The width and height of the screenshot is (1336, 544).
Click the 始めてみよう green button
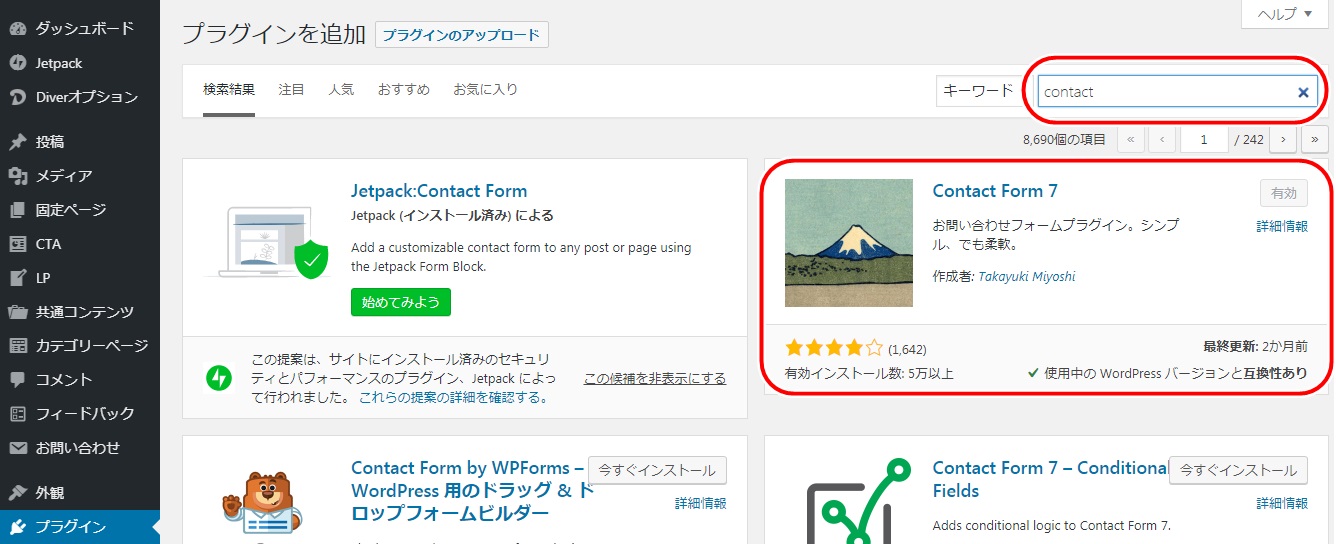[x=400, y=302]
